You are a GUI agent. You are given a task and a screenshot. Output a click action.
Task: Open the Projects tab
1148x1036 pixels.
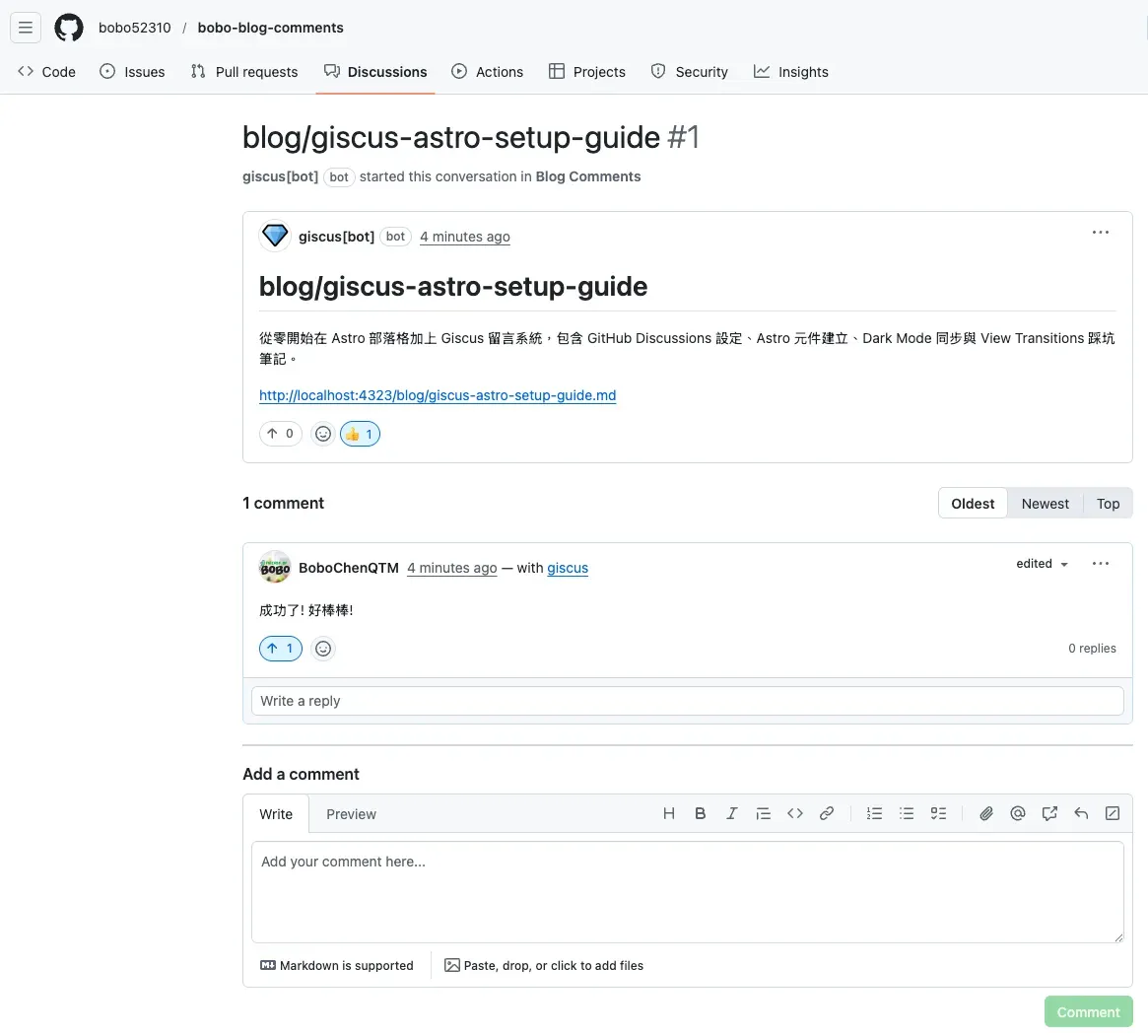587,72
